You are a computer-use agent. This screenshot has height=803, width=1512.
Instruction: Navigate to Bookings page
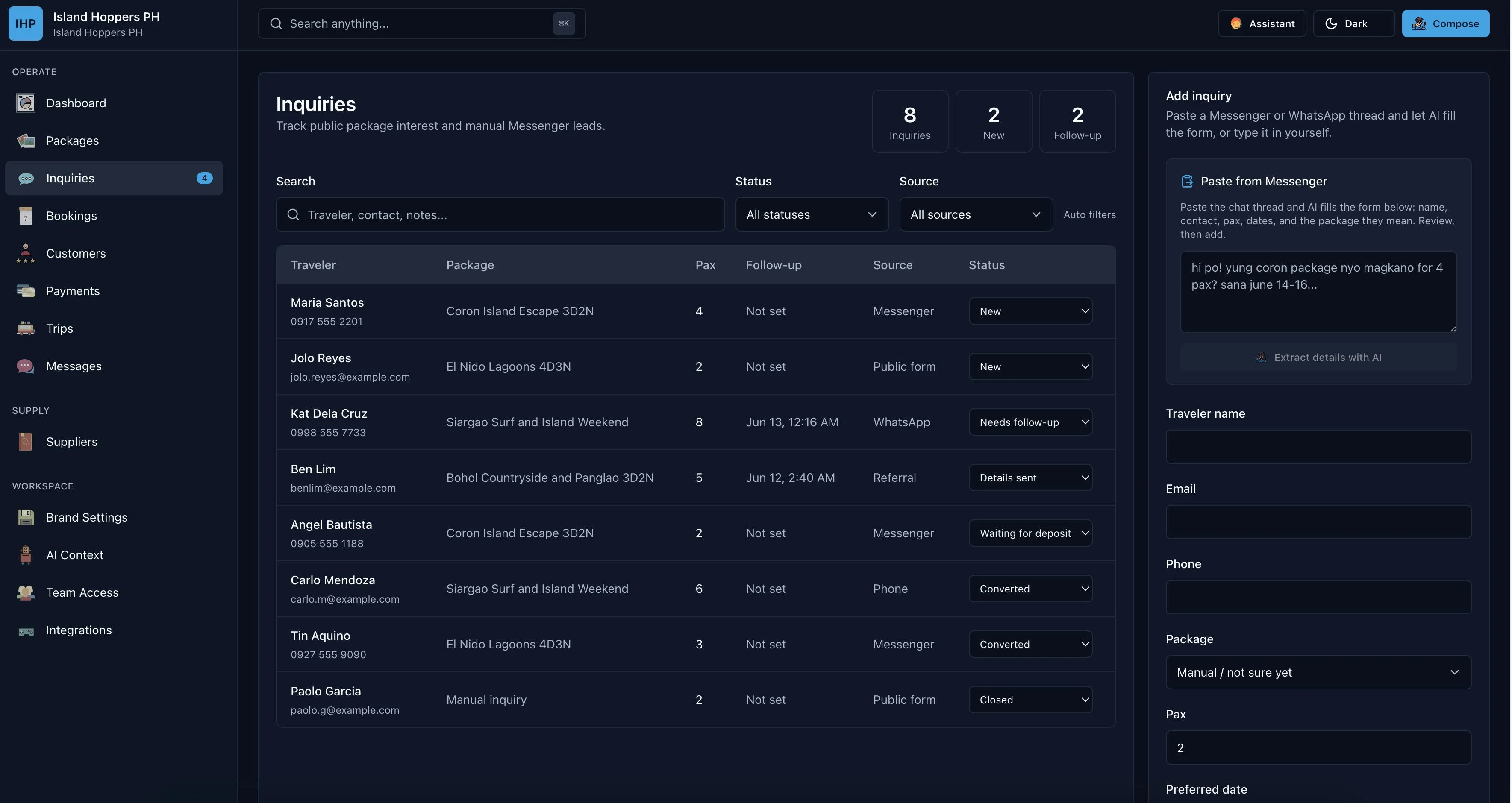point(114,216)
